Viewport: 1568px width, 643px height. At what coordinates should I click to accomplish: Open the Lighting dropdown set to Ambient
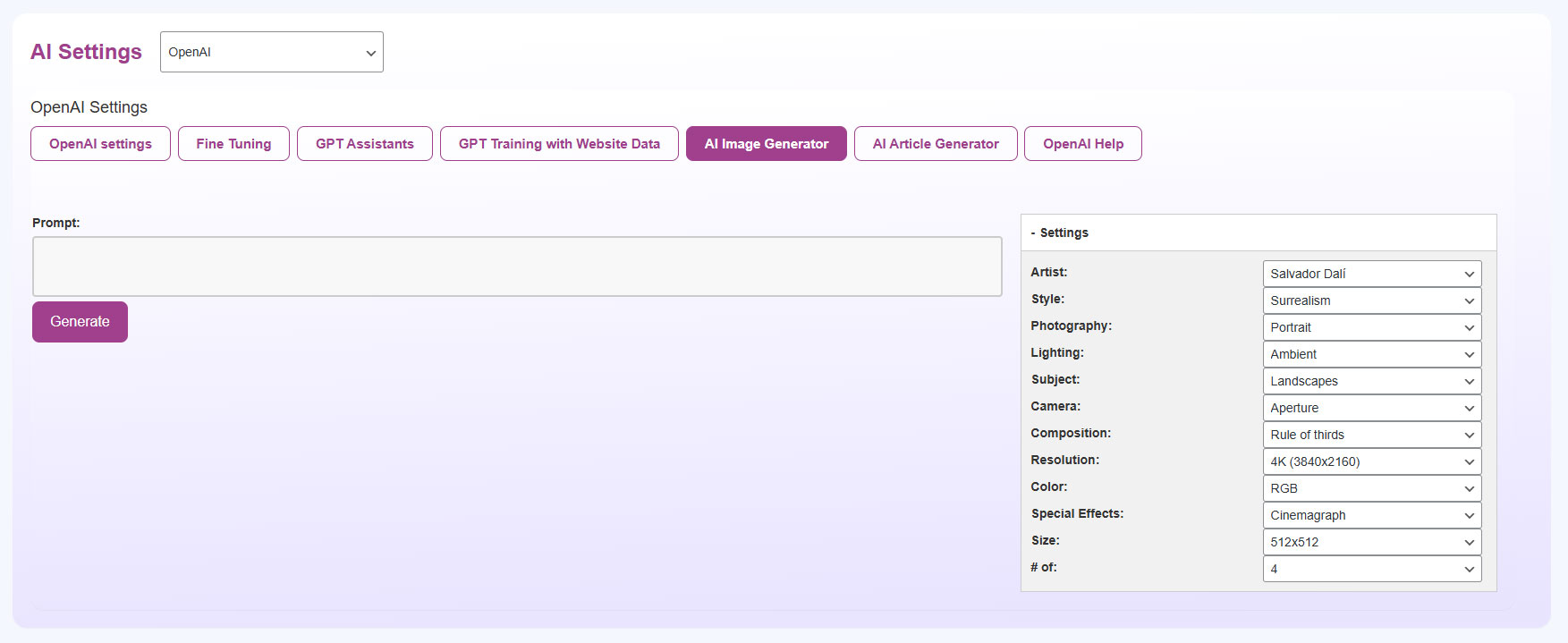1371,354
